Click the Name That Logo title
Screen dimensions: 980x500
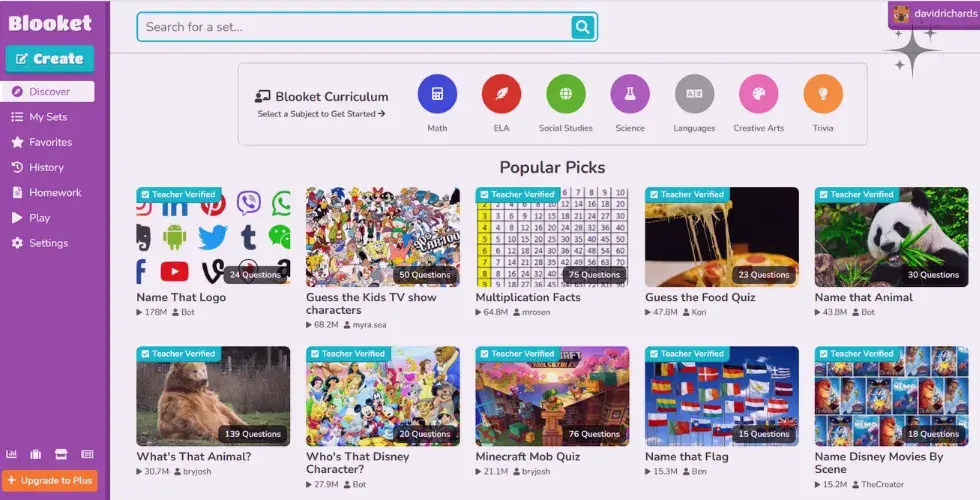(181, 298)
